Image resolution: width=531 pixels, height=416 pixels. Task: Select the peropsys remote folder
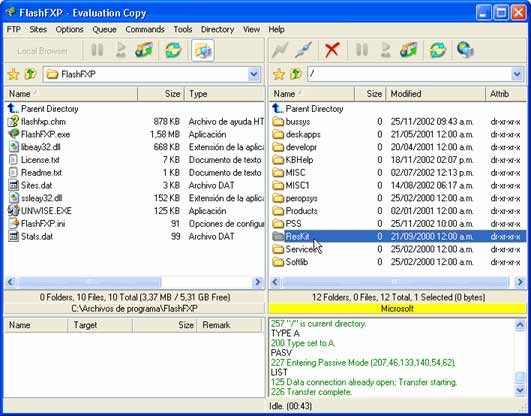point(301,198)
